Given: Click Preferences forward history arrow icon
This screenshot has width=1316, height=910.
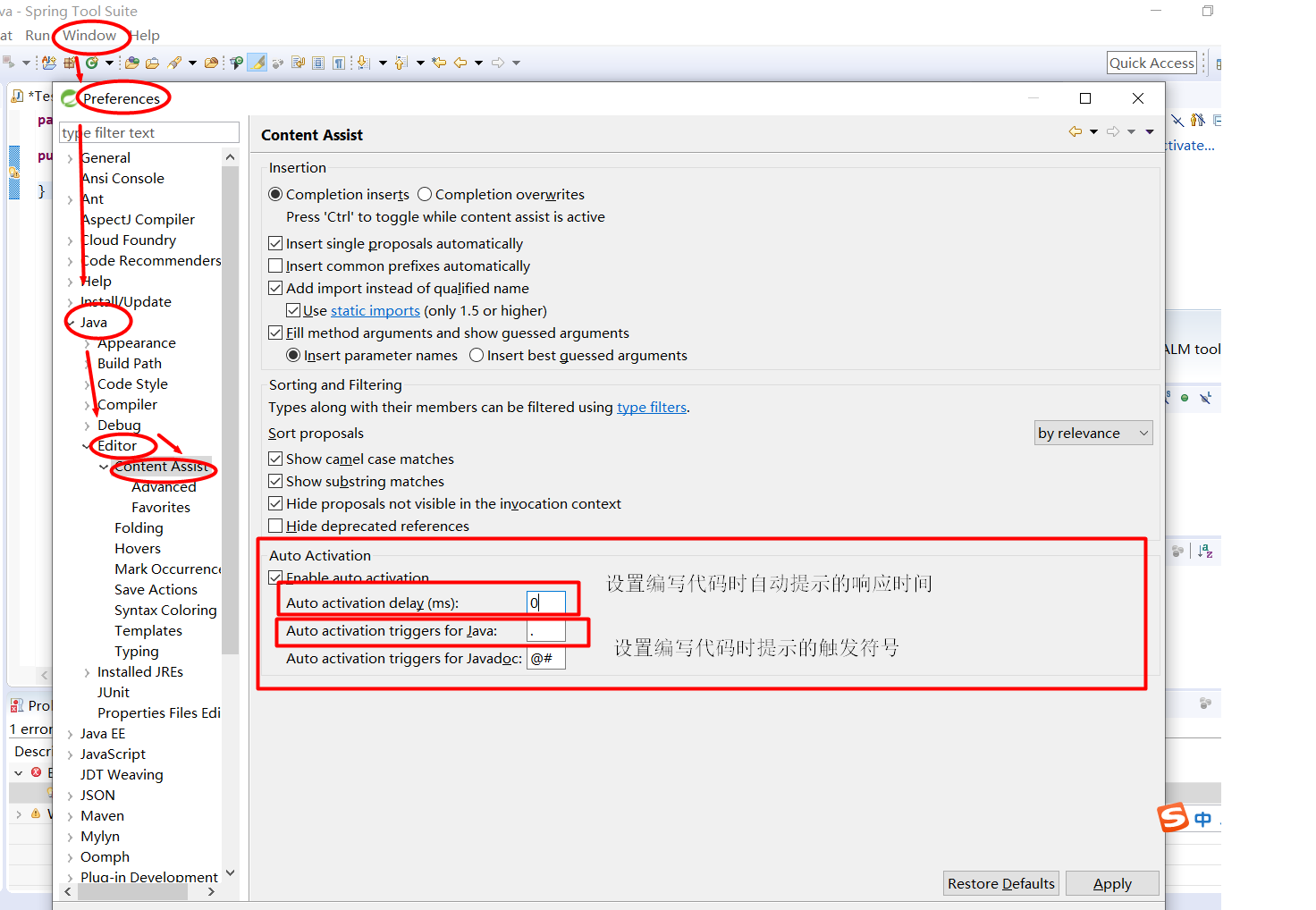Looking at the screenshot, I should pos(1113,131).
